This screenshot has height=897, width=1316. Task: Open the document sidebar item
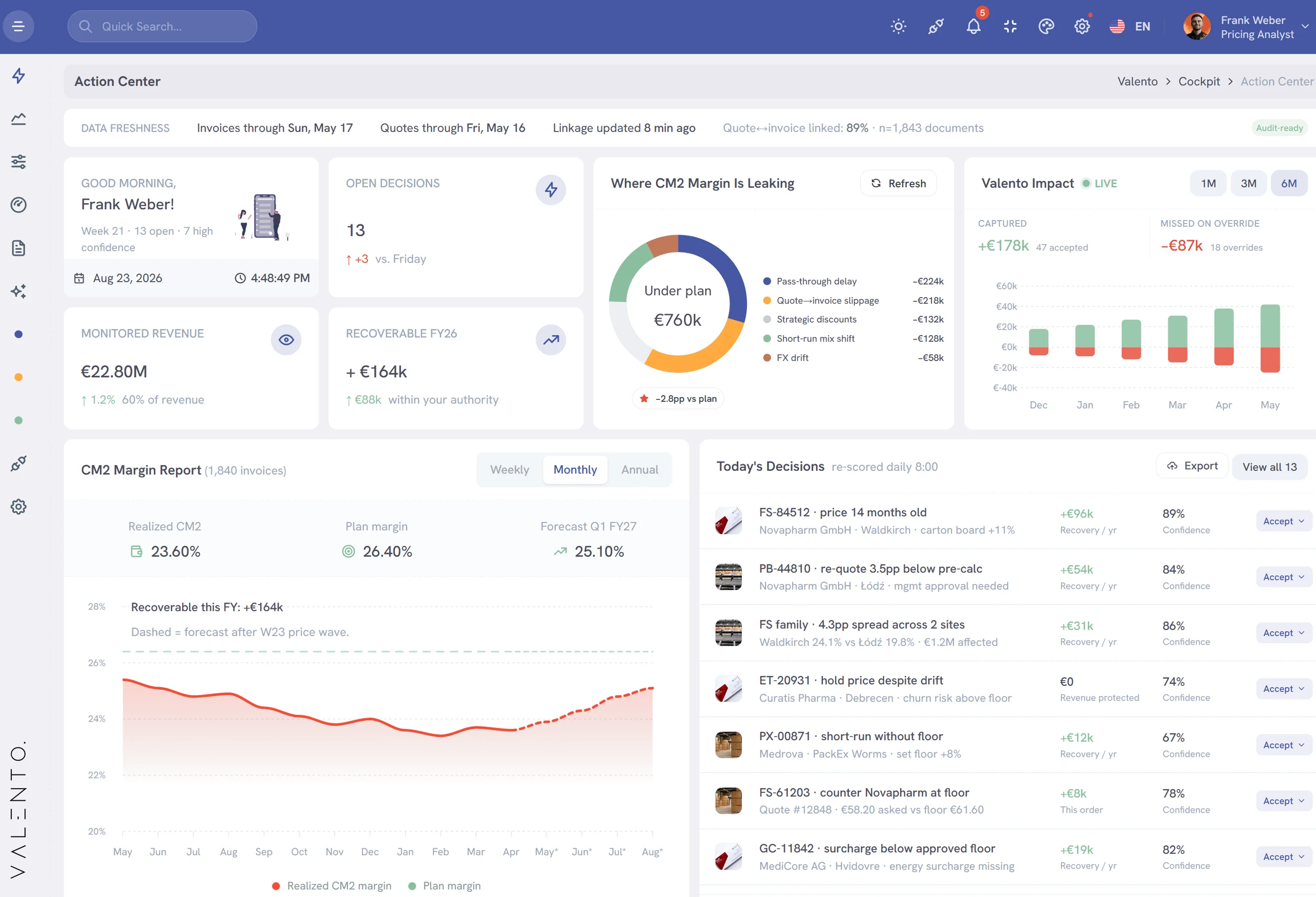tap(19, 248)
